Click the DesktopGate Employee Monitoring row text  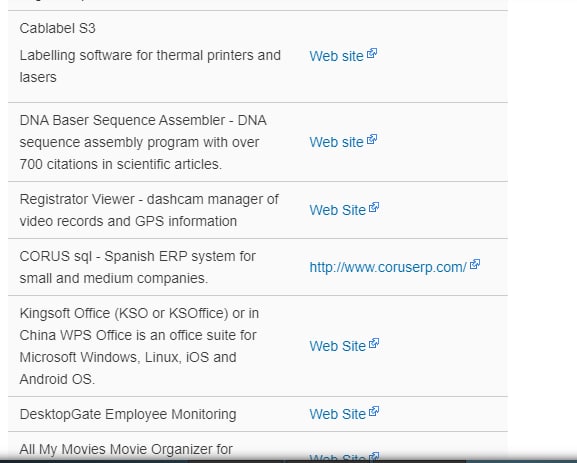[128, 414]
